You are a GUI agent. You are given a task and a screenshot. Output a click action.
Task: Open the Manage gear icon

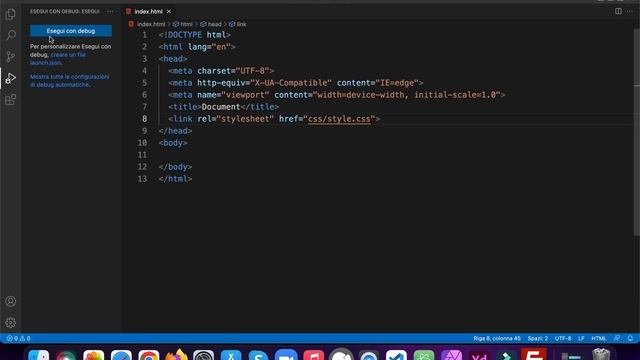11,322
